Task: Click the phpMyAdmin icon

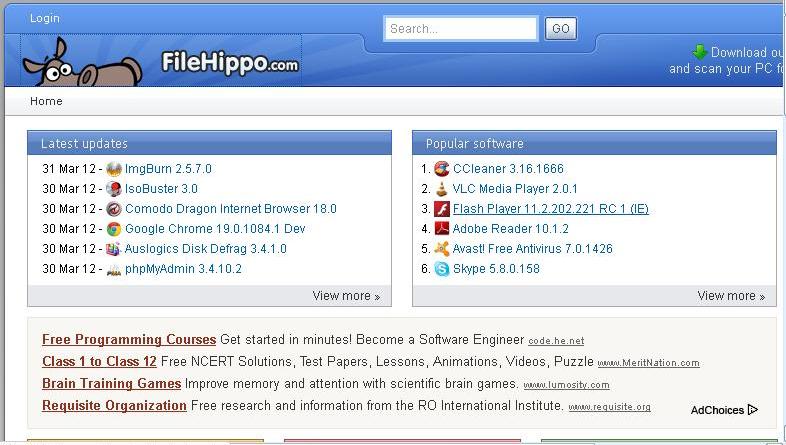Action: point(114,270)
